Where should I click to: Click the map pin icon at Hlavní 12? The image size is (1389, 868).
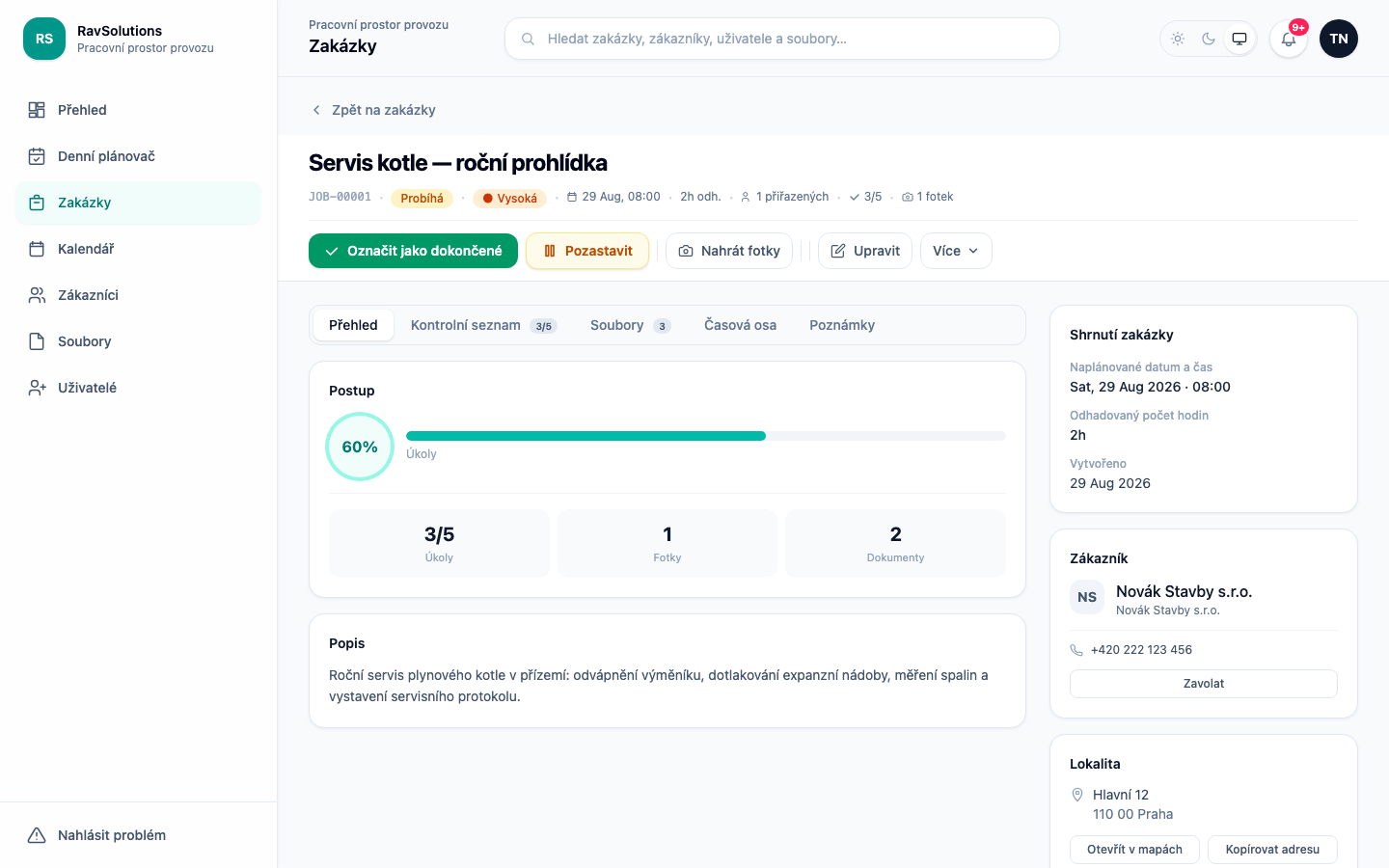[1077, 795]
